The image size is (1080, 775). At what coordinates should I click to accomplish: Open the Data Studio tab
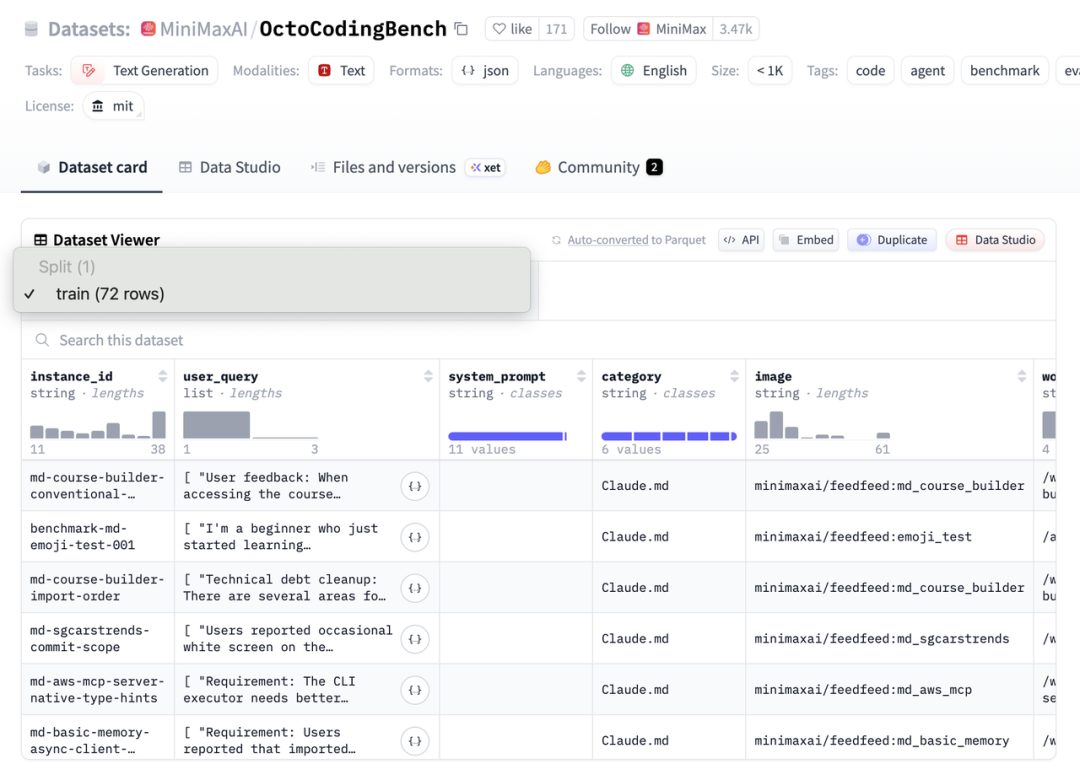point(229,167)
